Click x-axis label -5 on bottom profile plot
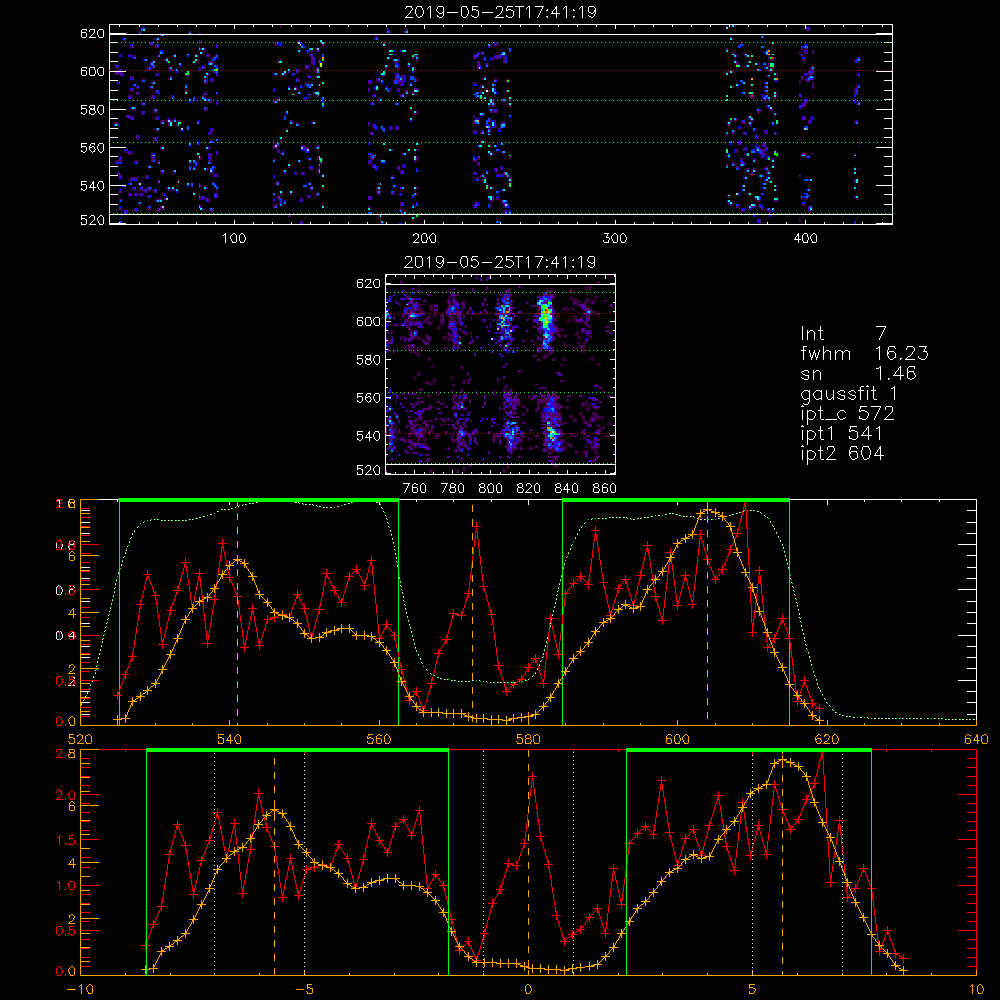The height and width of the screenshot is (1000, 1000). pyautogui.click(x=305, y=990)
